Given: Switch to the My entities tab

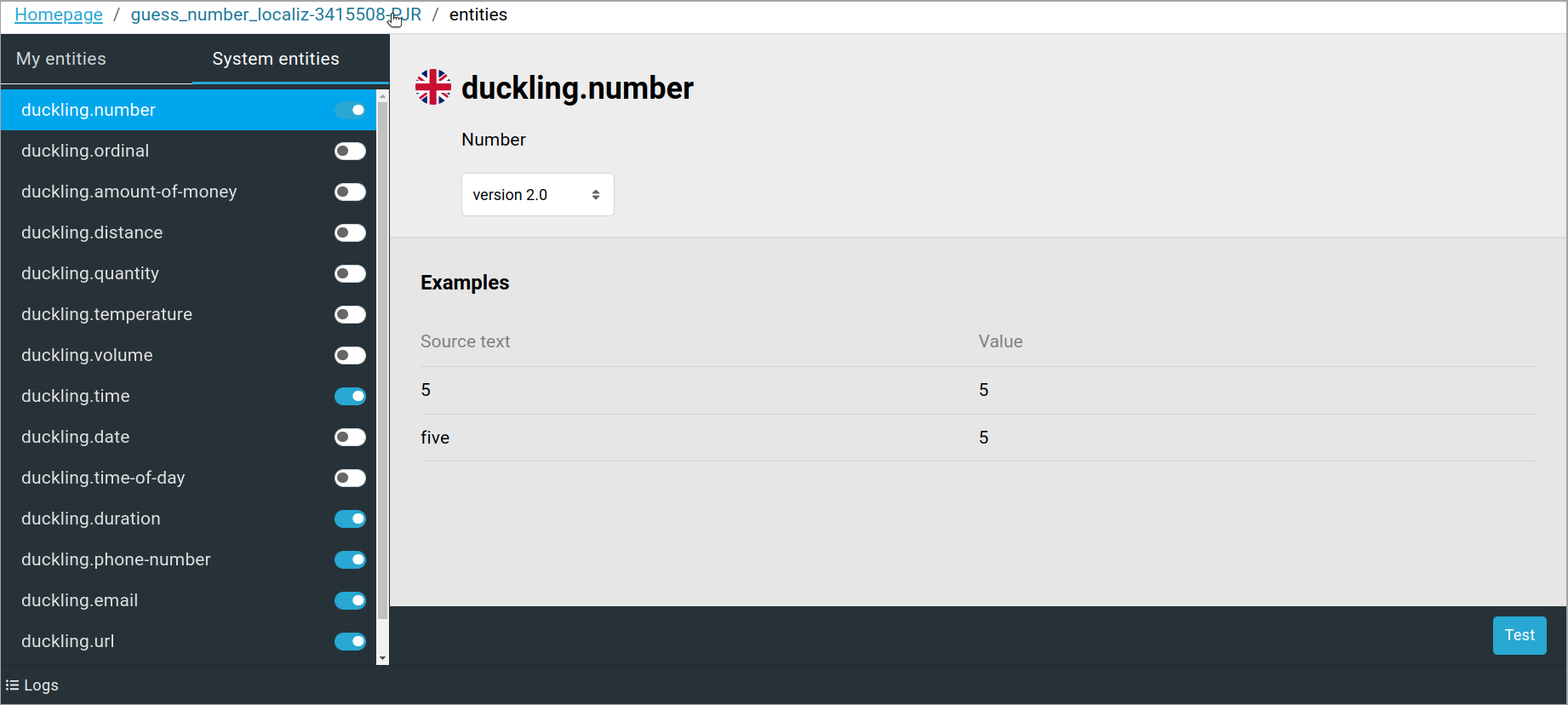Looking at the screenshot, I should [61, 59].
